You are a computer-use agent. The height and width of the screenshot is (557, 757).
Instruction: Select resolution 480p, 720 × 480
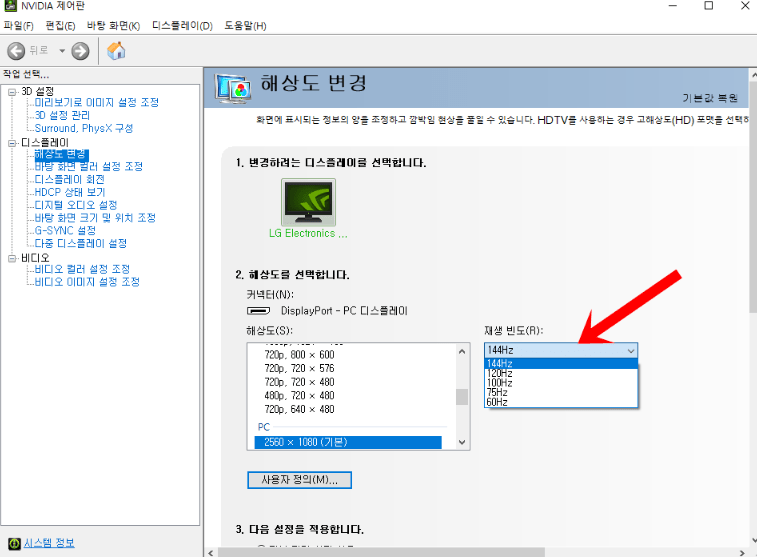click(299, 396)
